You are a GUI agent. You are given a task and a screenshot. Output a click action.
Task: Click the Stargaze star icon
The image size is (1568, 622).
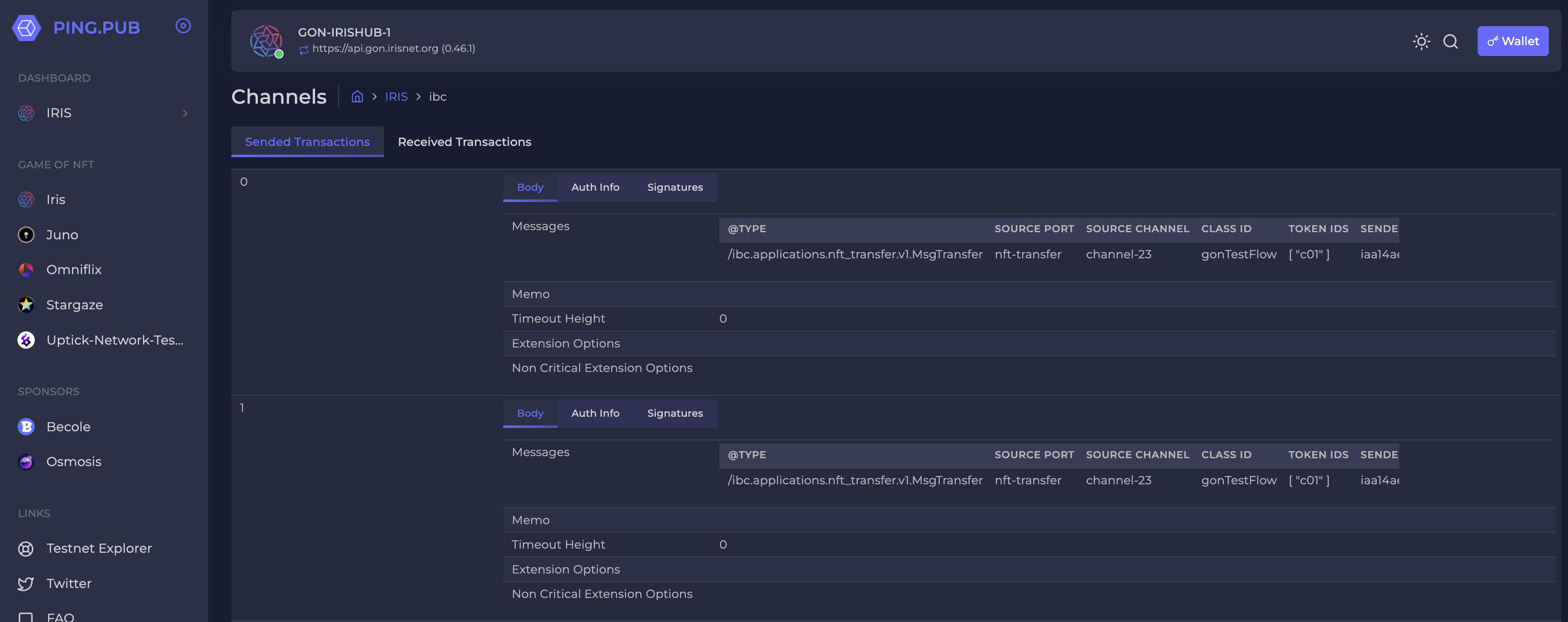click(x=26, y=304)
